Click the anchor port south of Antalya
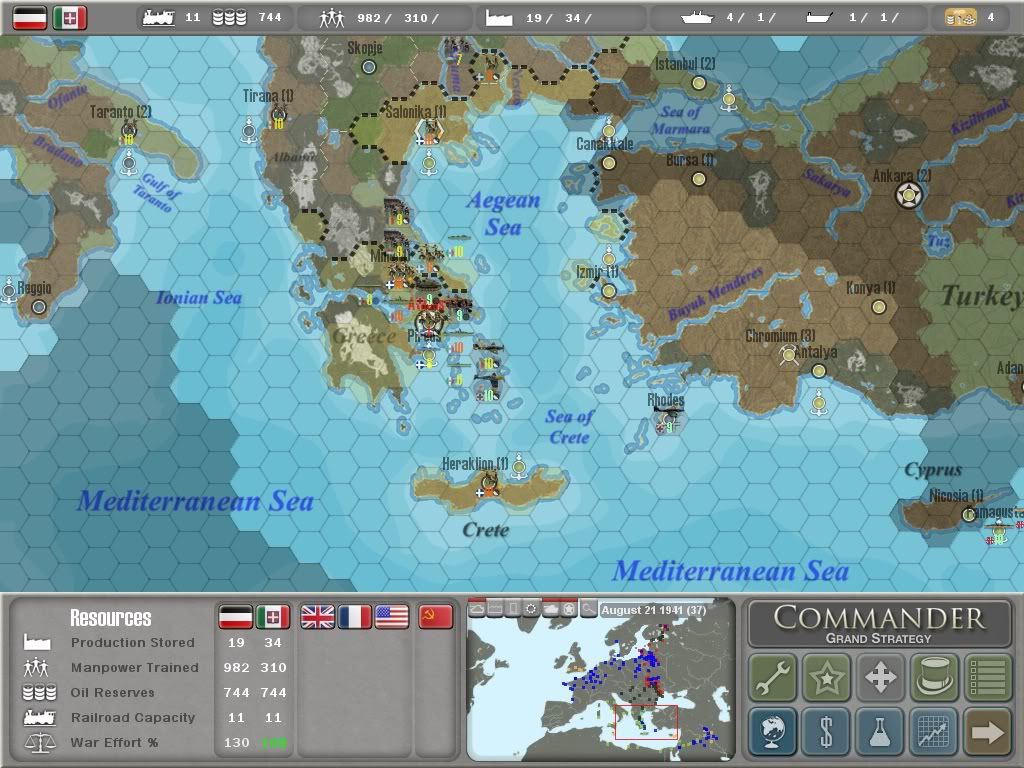This screenshot has height=768, width=1024. [x=819, y=404]
